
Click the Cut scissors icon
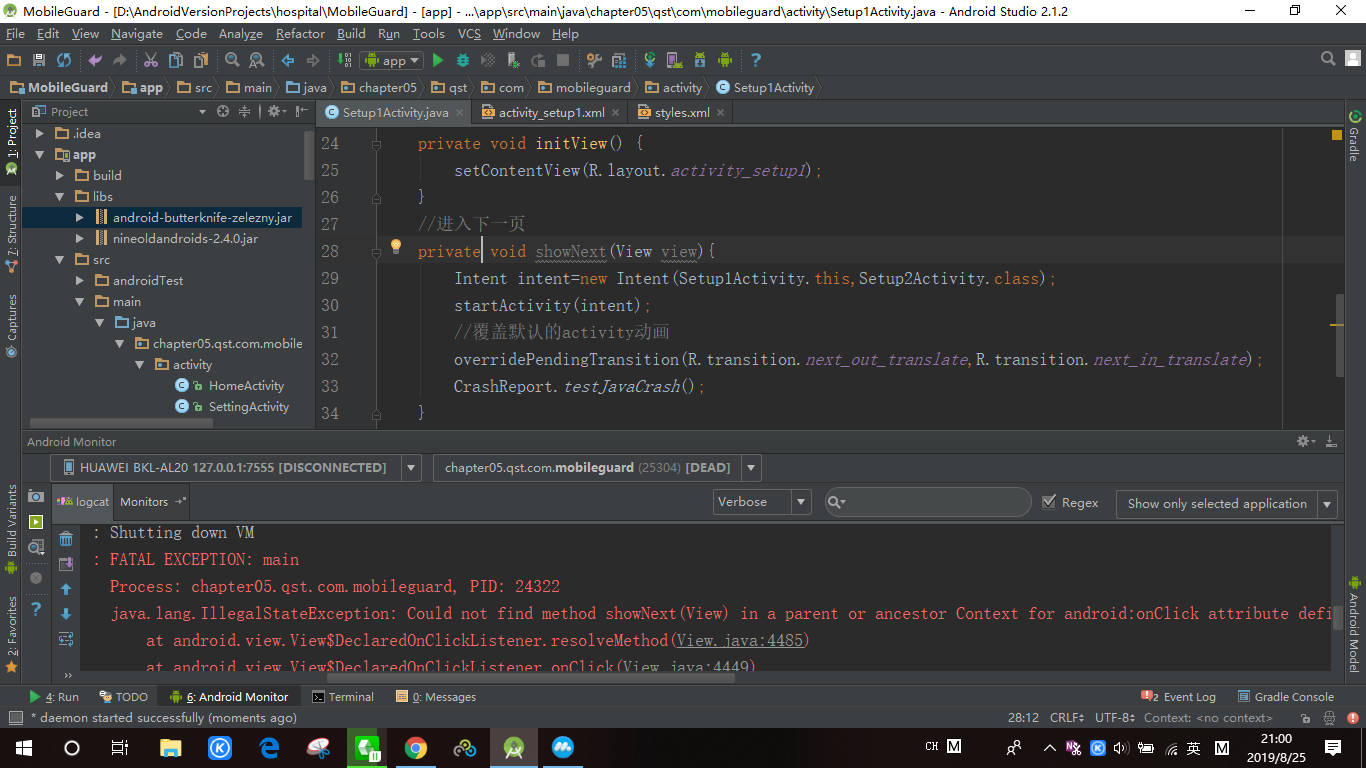[x=151, y=60]
